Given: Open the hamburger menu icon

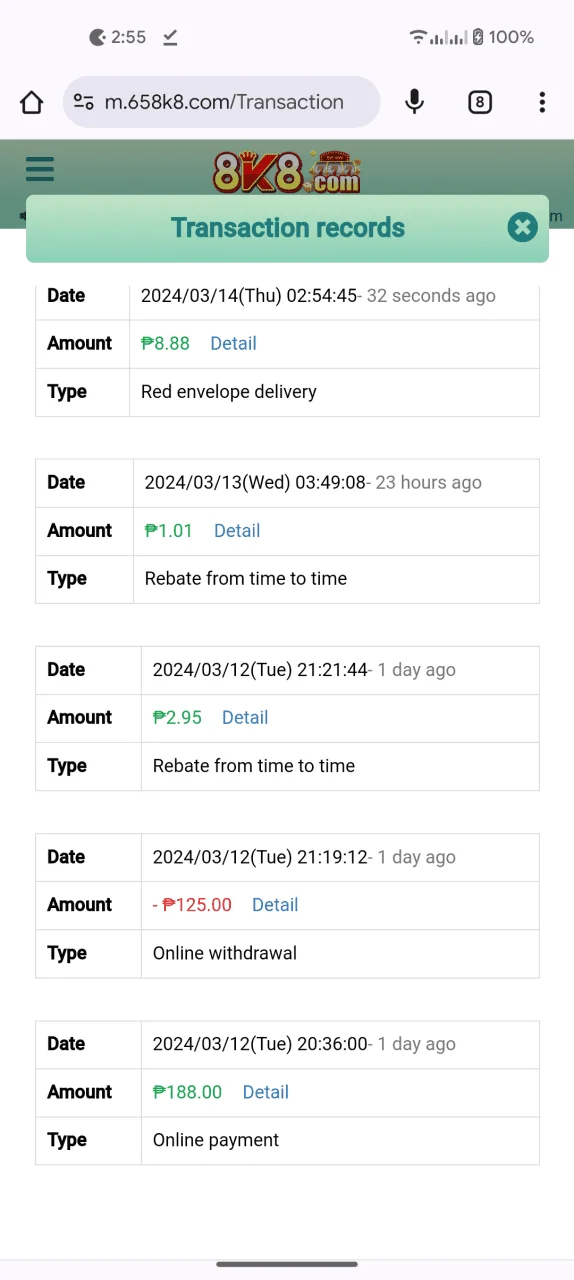Looking at the screenshot, I should tap(40, 168).
